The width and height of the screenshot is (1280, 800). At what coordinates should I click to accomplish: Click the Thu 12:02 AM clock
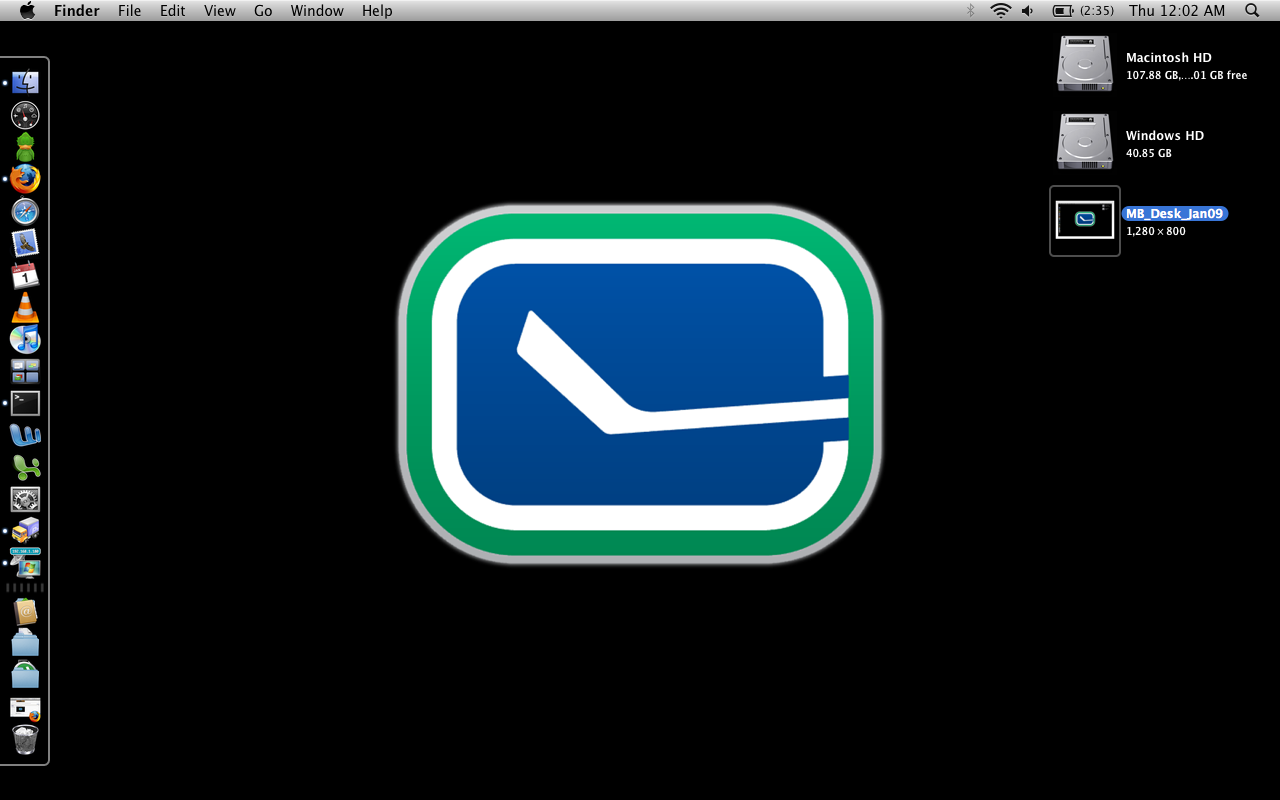tap(1177, 10)
